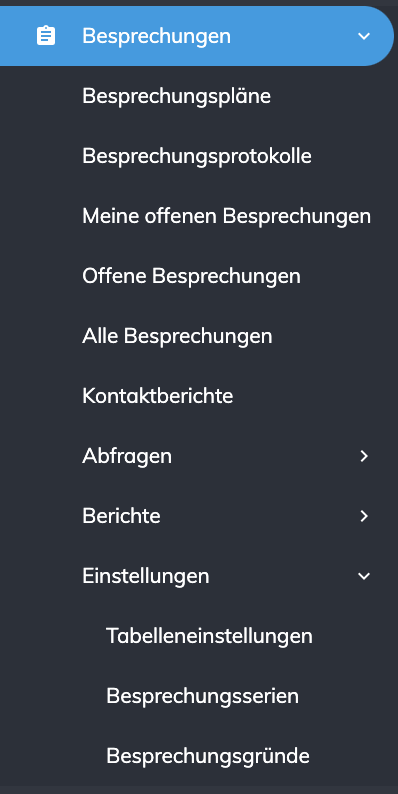Click the clipboard icon beside Besprechungen
The height and width of the screenshot is (794, 398).
46,36
